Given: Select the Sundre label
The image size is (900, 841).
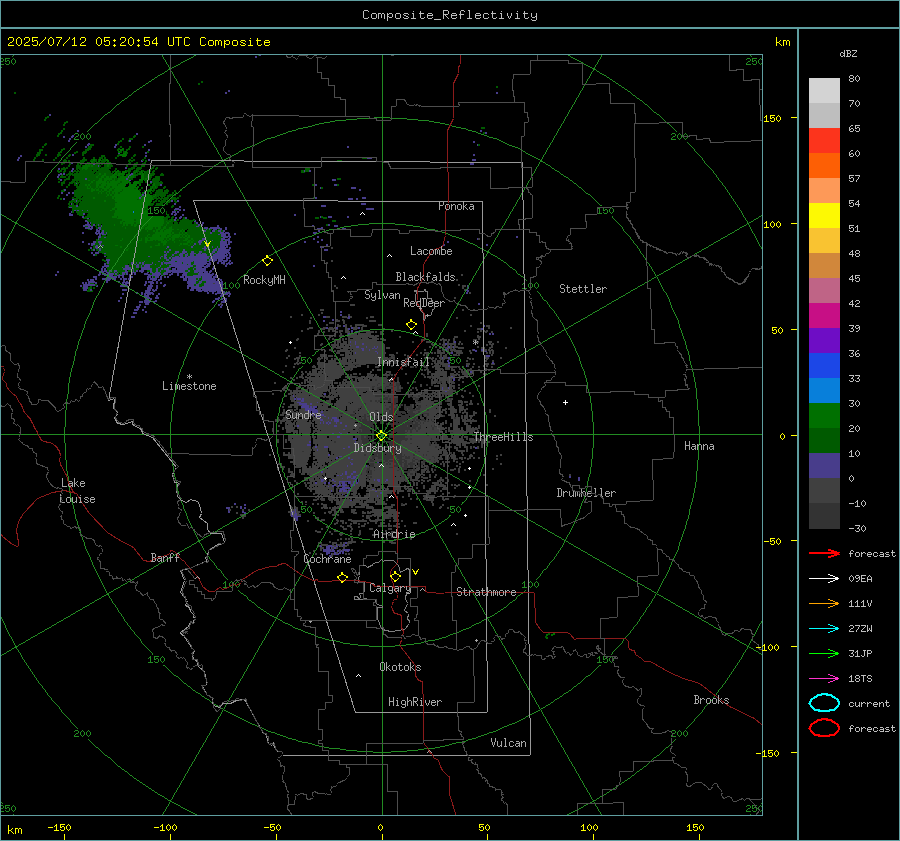Looking at the screenshot, I should tap(303, 414).
